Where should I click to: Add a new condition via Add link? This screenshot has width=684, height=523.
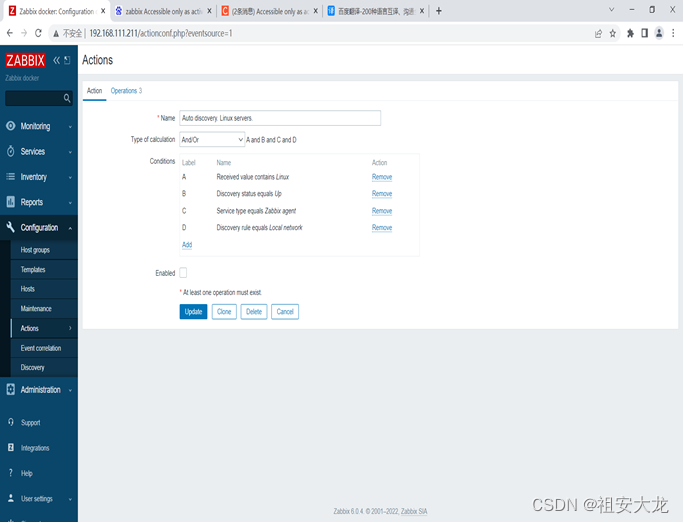coord(187,245)
